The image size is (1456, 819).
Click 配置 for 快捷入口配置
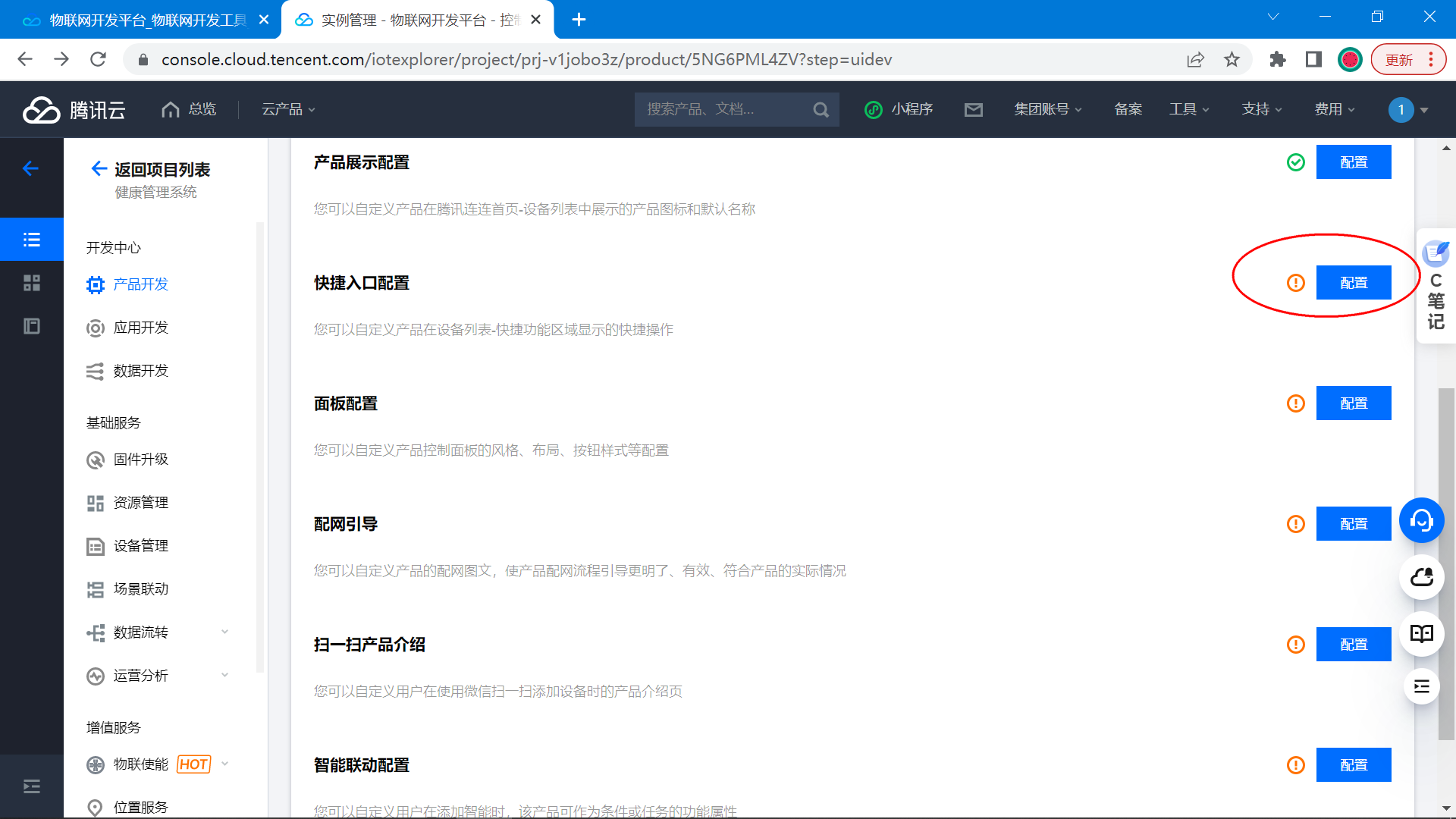coord(1354,282)
